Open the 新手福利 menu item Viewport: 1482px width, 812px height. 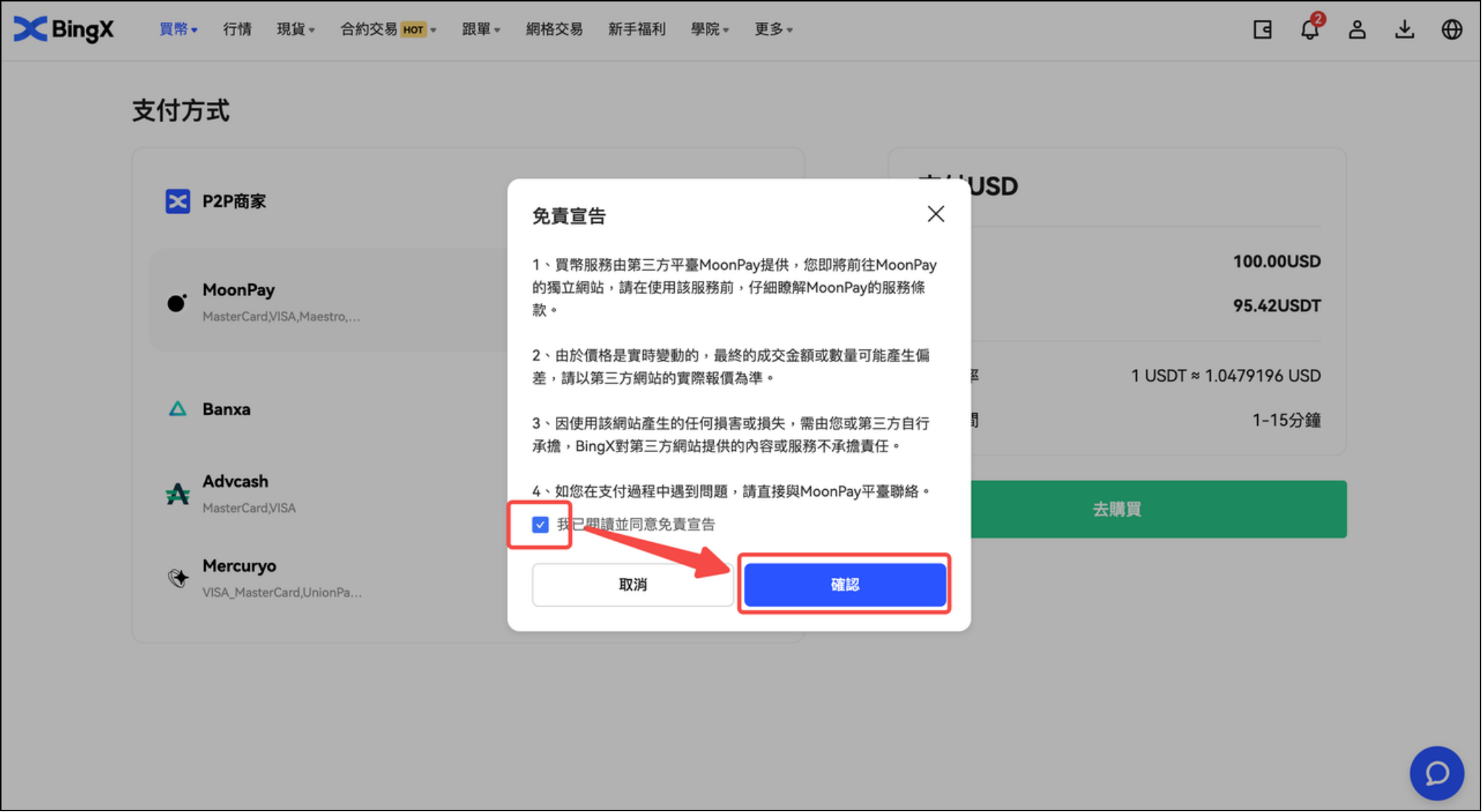coord(636,29)
